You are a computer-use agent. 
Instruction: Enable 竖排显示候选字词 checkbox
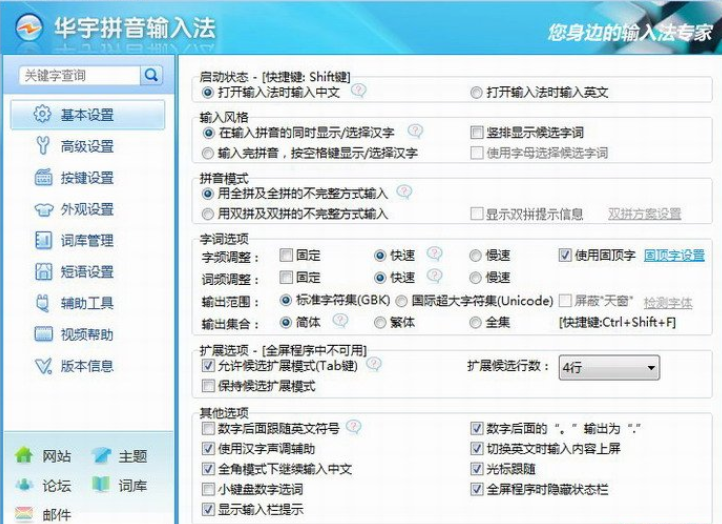pyautogui.click(x=477, y=133)
